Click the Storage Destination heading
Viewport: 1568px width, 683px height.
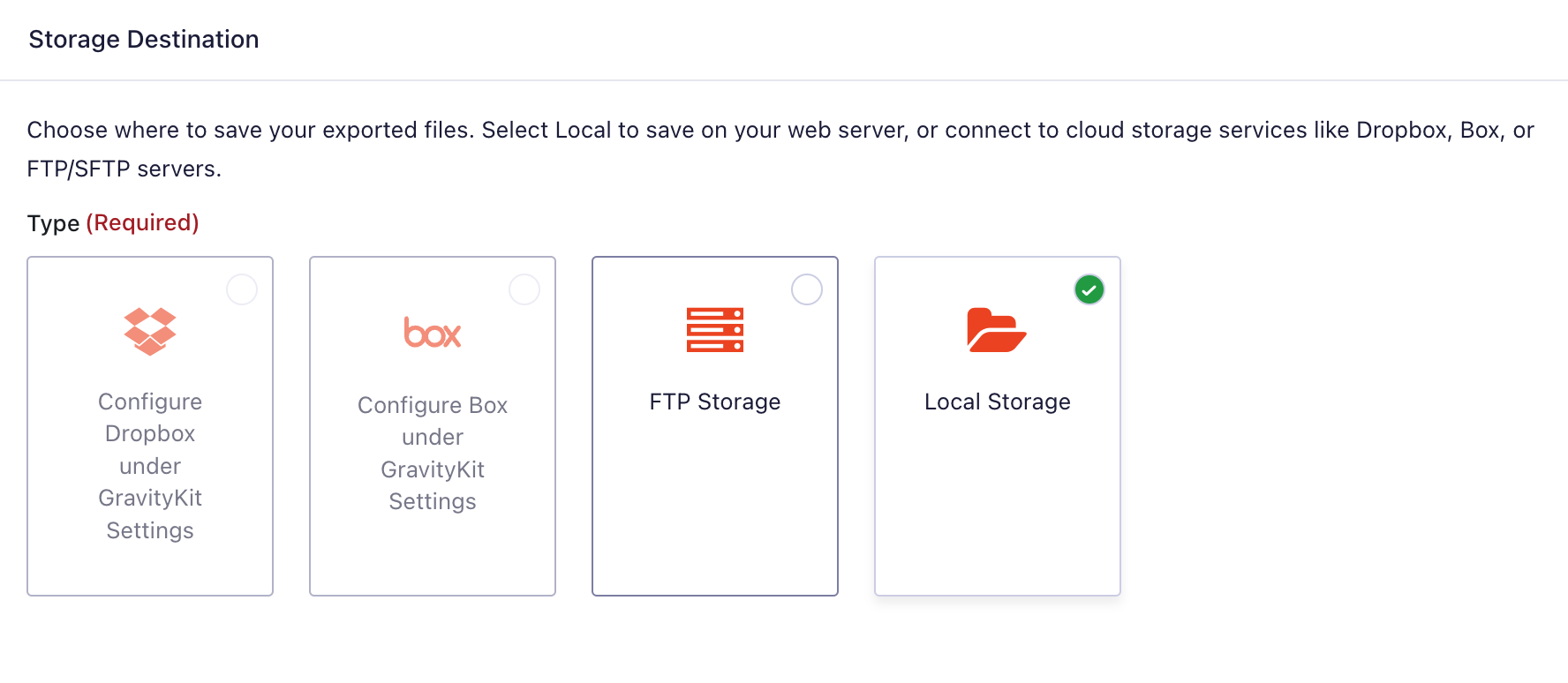[x=144, y=40]
